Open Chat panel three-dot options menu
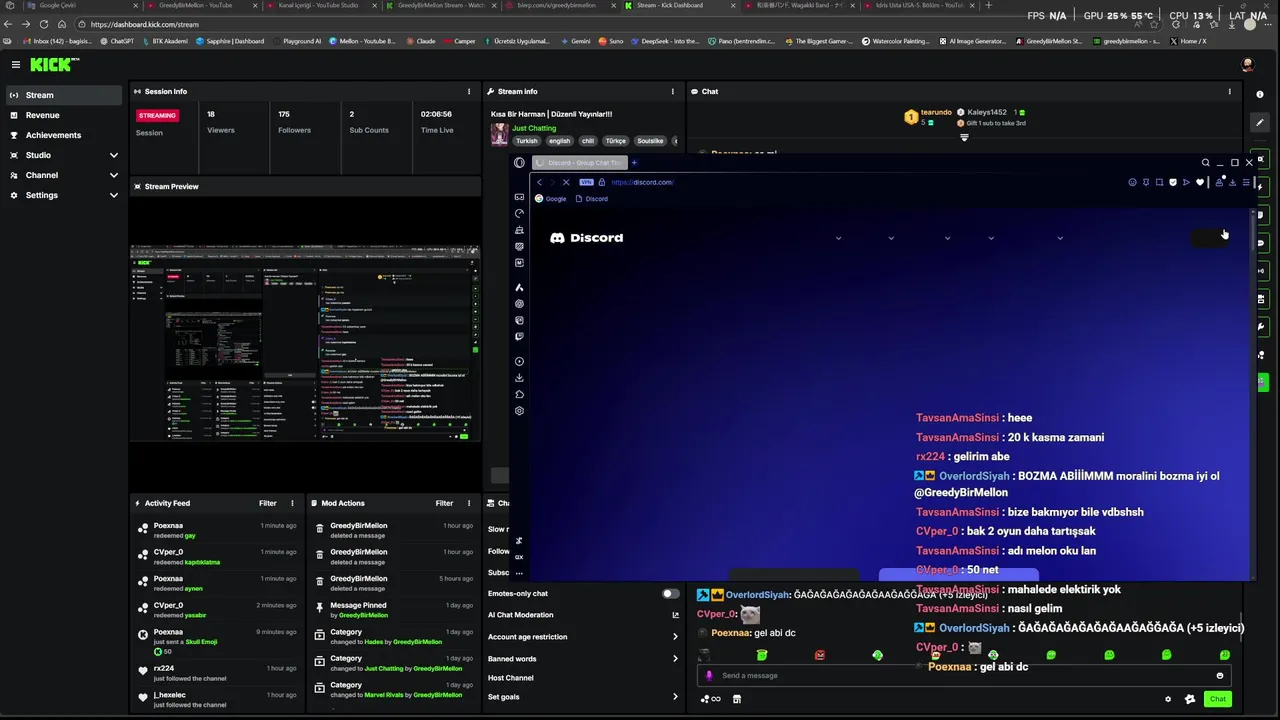Viewport: 1280px width, 720px height. point(1230,91)
